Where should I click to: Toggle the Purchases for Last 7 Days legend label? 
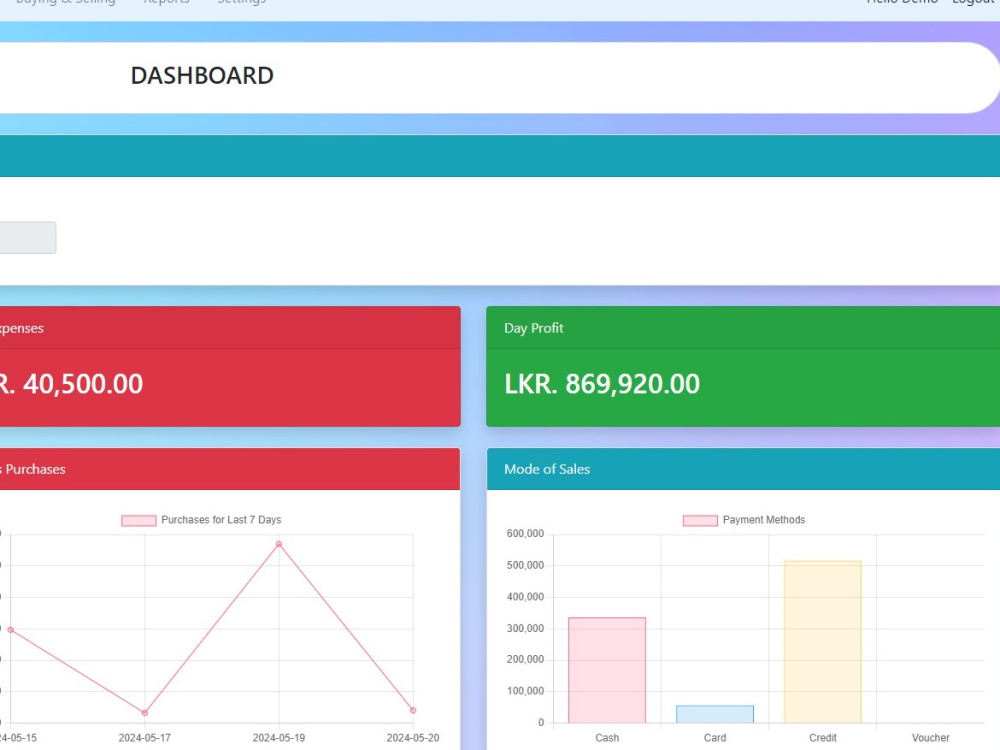click(221, 520)
